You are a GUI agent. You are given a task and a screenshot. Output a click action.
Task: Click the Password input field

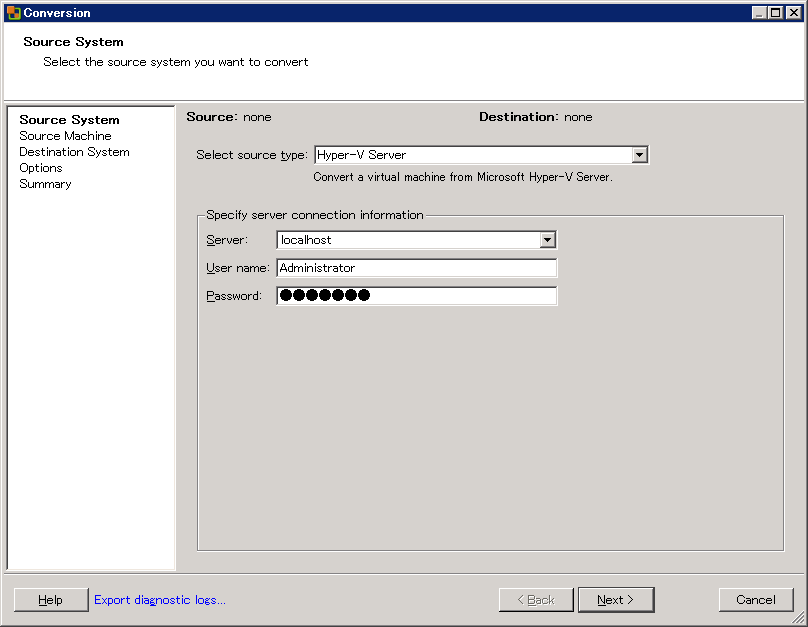[x=416, y=296]
